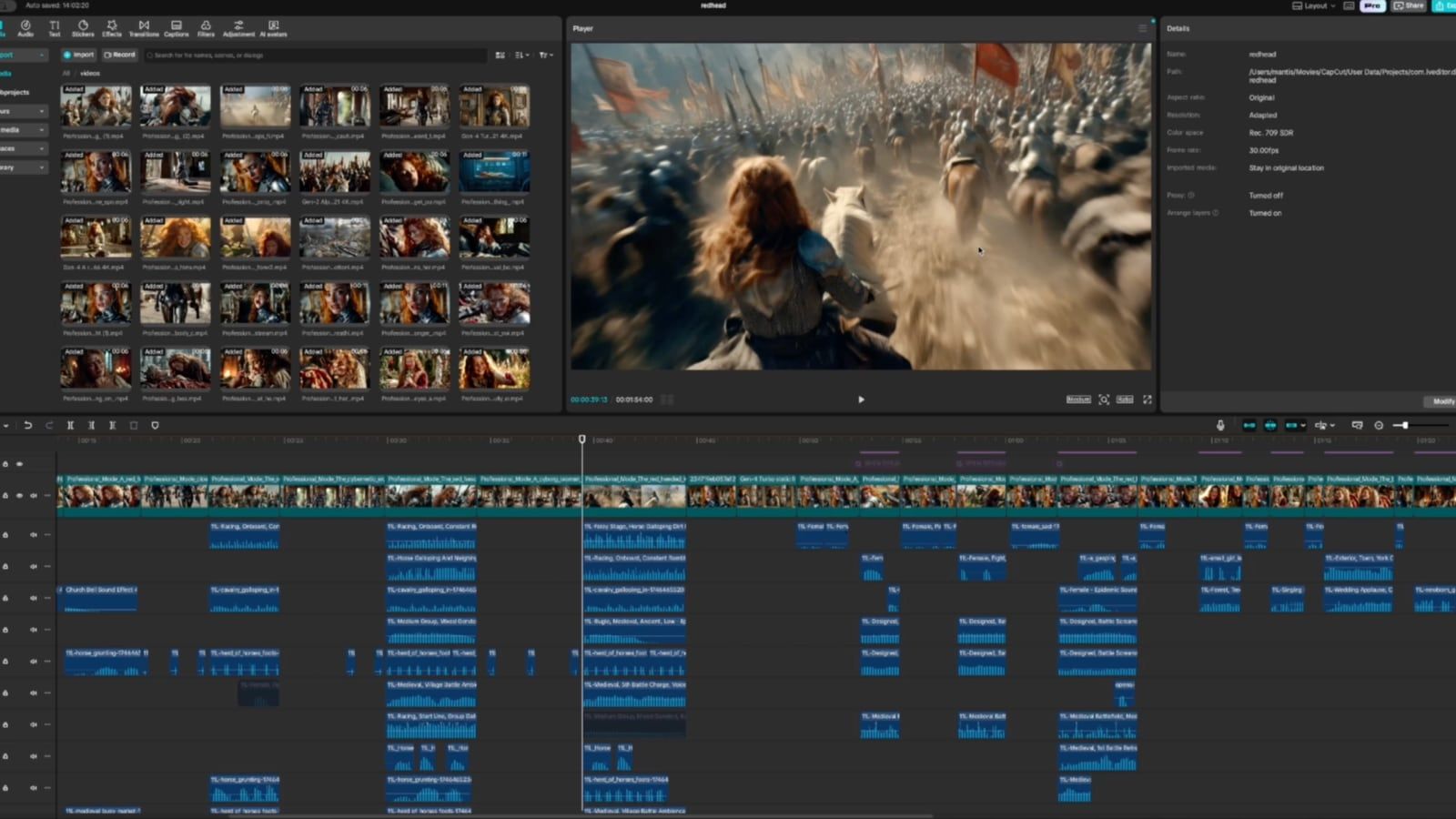Click the marker shield icon in timeline toolbar
The width and height of the screenshot is (1456, 819).
click(155, 425)
